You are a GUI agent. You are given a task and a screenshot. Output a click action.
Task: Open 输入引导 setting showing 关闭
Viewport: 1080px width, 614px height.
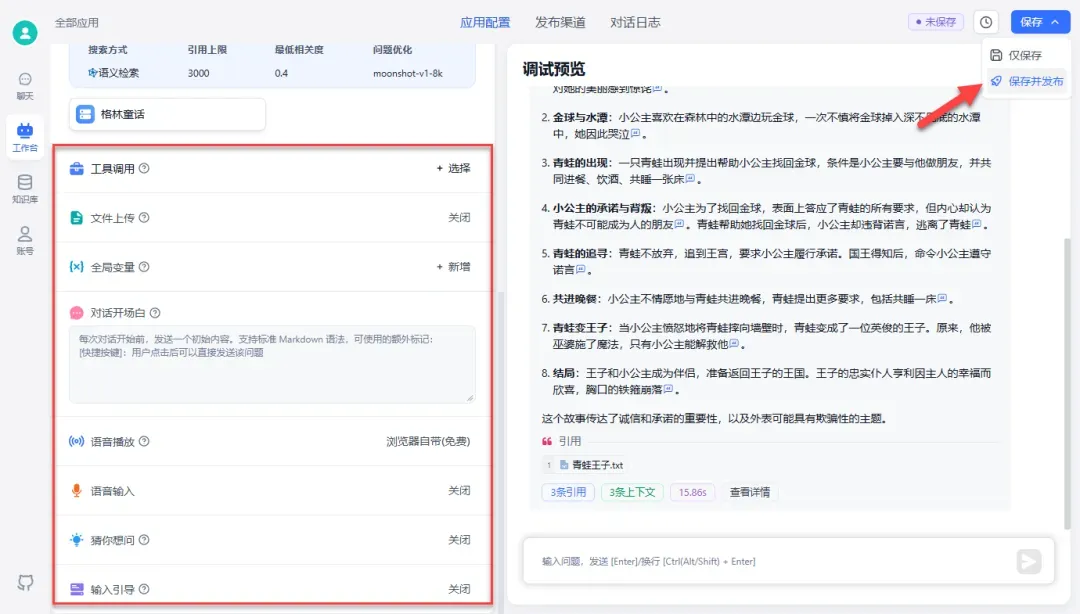coord(459,589)
